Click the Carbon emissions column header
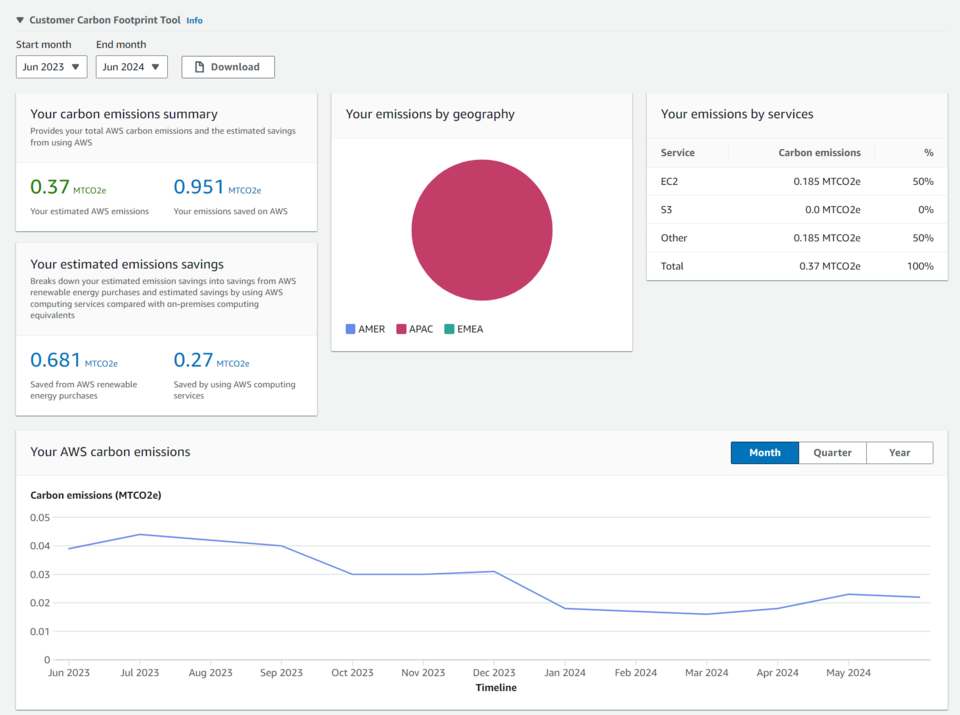960x715 pixels. 819,152
